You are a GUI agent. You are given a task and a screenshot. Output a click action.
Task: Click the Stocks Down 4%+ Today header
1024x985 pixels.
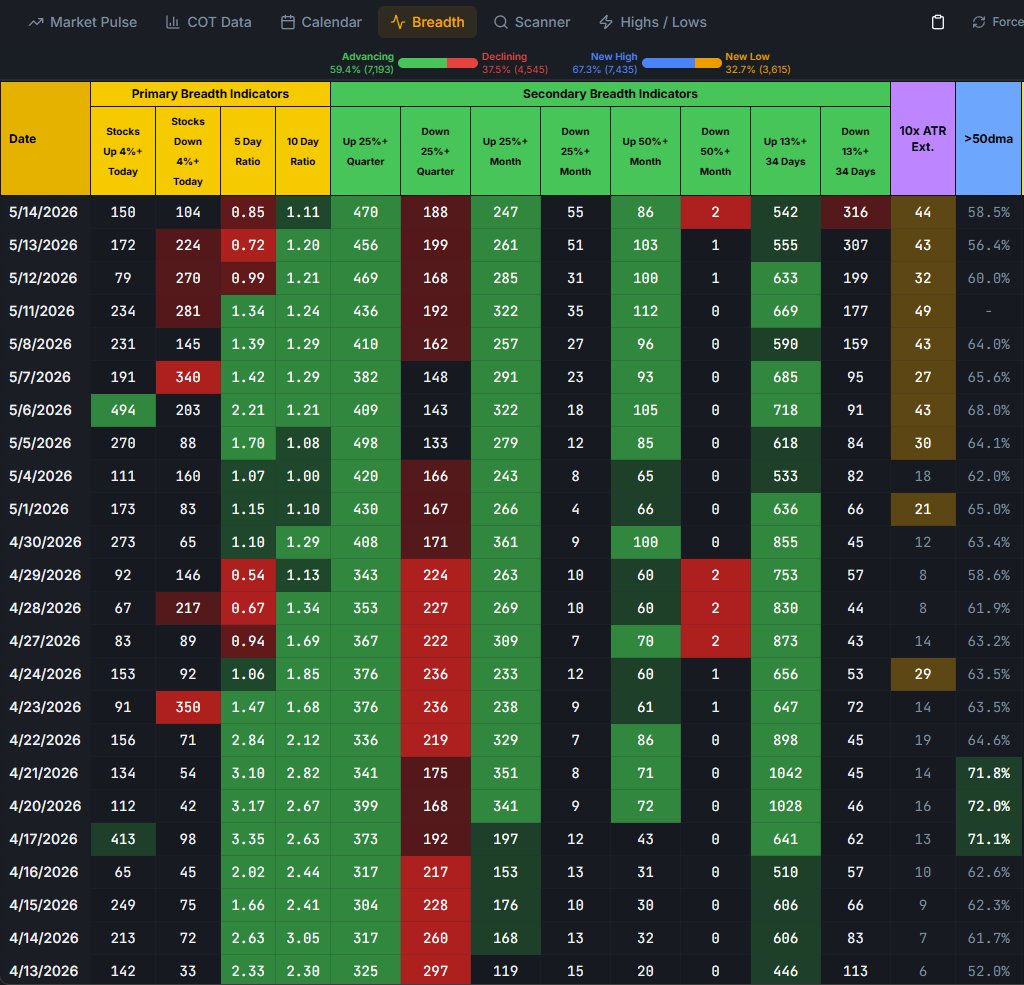tap(187, 151)
